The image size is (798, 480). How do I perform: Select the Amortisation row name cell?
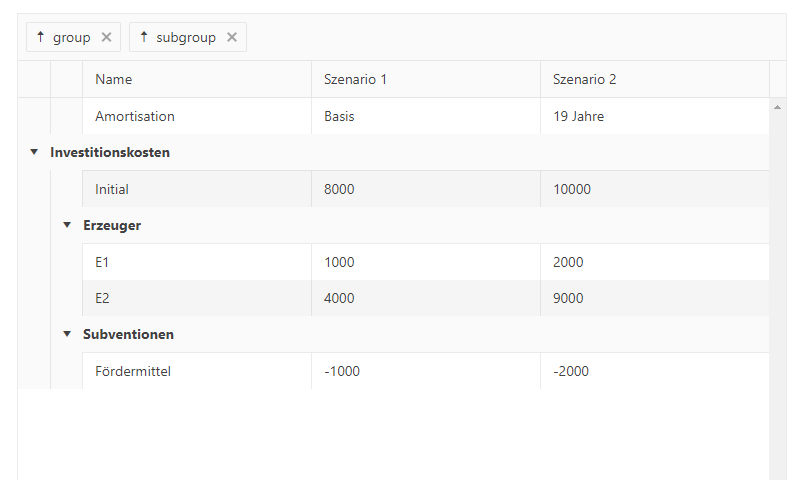point(135,116)
